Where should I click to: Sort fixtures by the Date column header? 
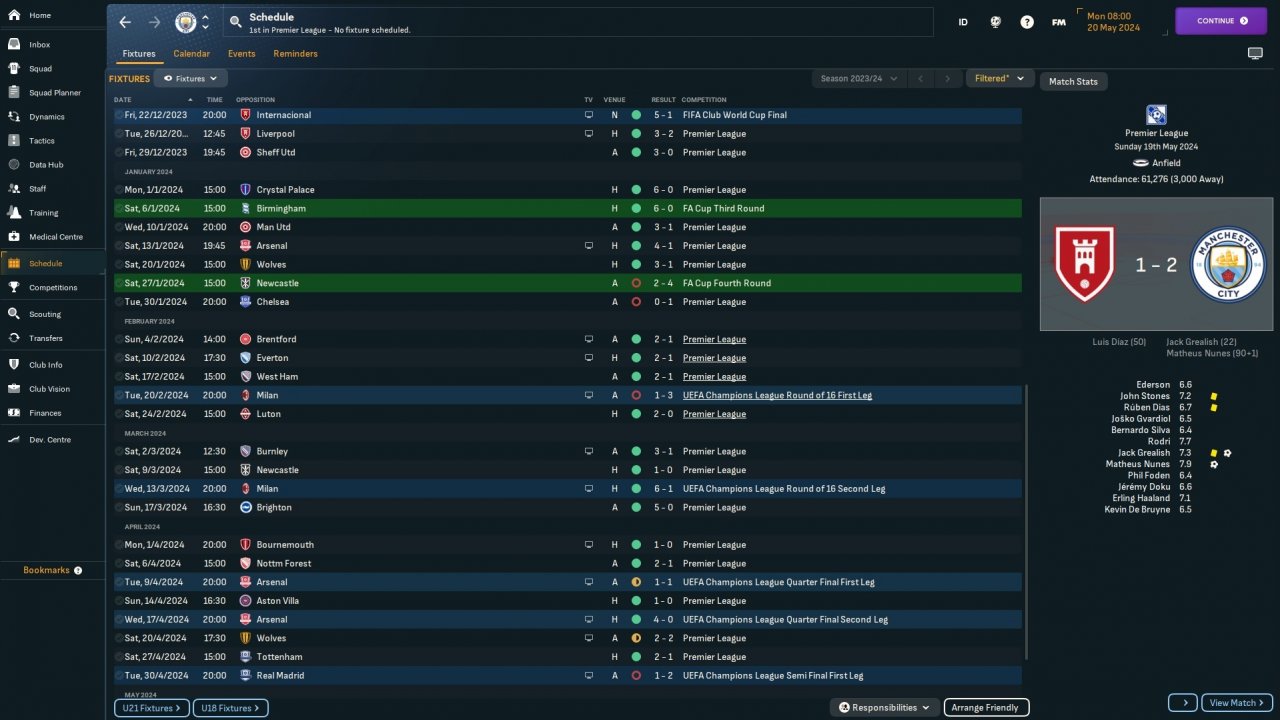(x=123, y=100)
